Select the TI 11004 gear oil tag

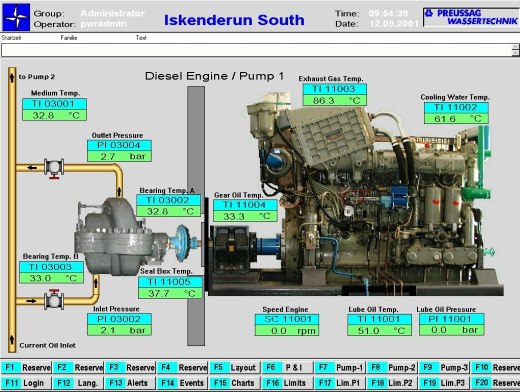245,205
